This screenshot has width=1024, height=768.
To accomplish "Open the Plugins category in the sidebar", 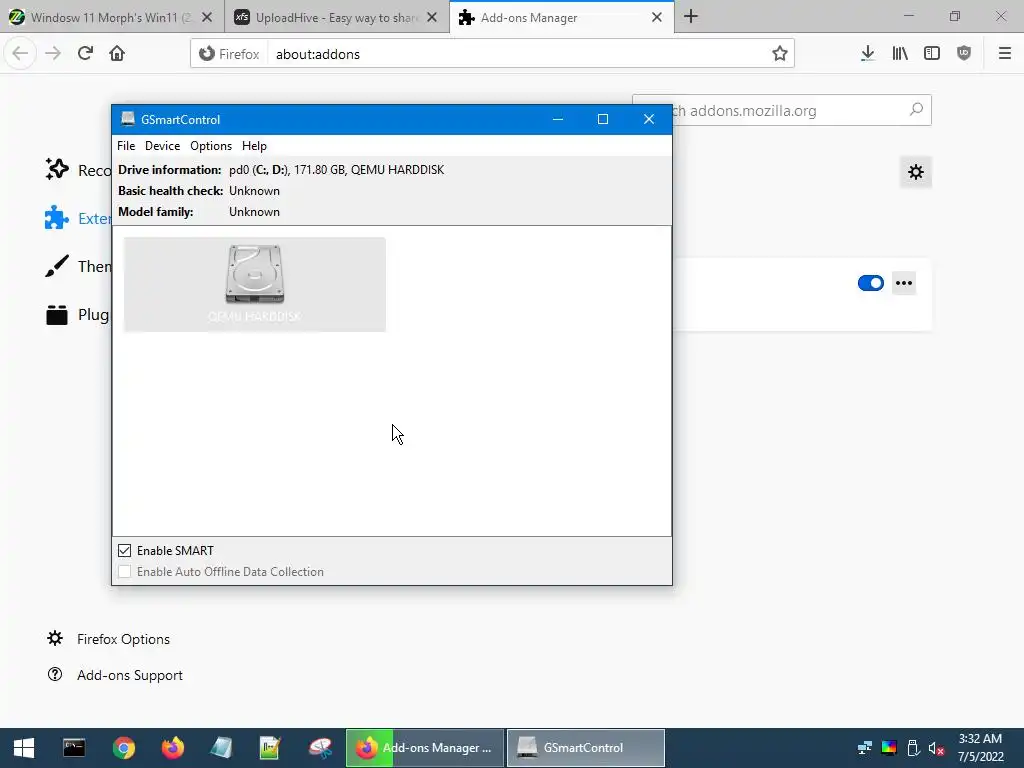I will [78, 315].
